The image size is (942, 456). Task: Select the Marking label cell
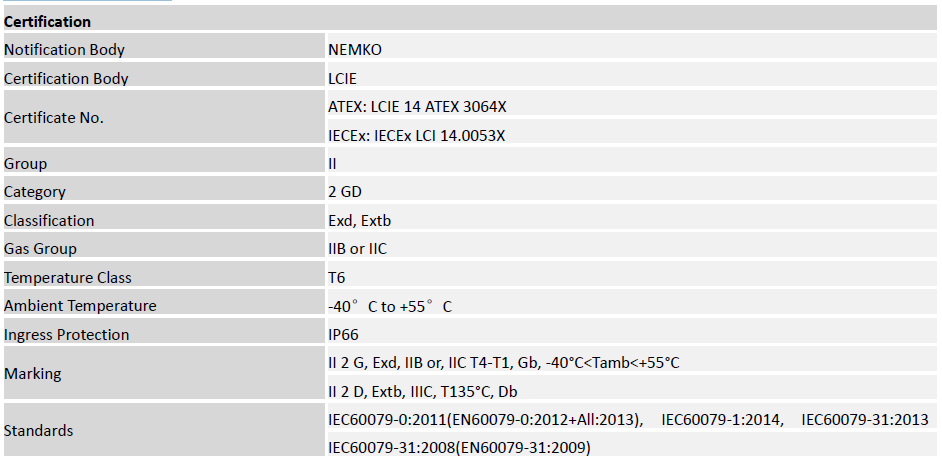point(33,374)
